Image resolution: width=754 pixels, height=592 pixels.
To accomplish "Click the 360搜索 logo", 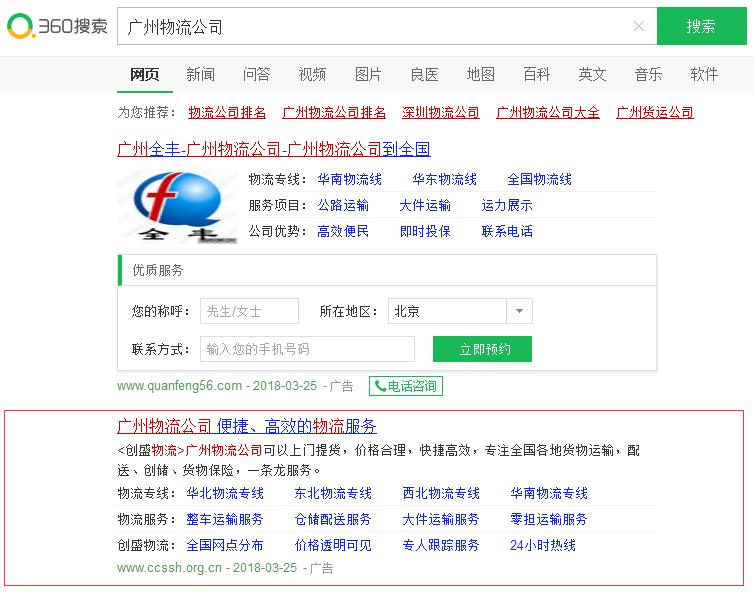I will [x=57, y=27].
